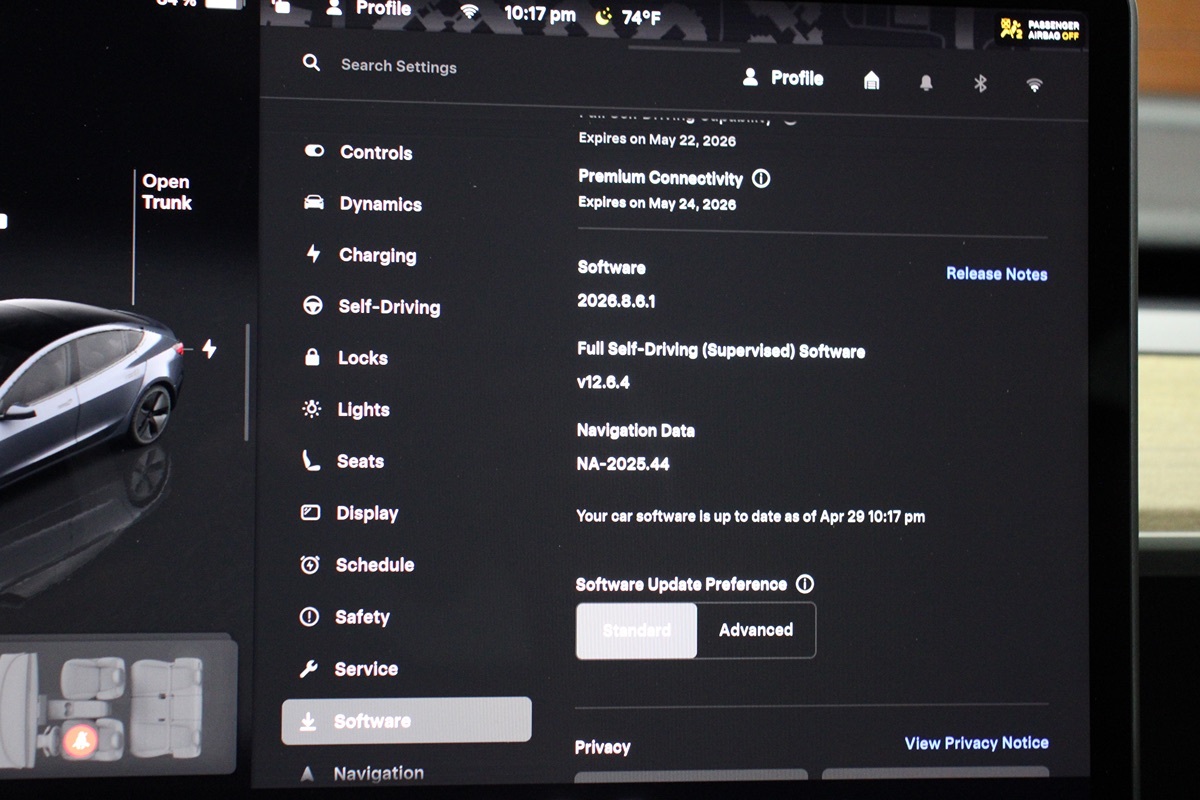This screenshot has width=1200, height=800.
Task: Click the Controls toggle icon
Action: pos(314,151)
